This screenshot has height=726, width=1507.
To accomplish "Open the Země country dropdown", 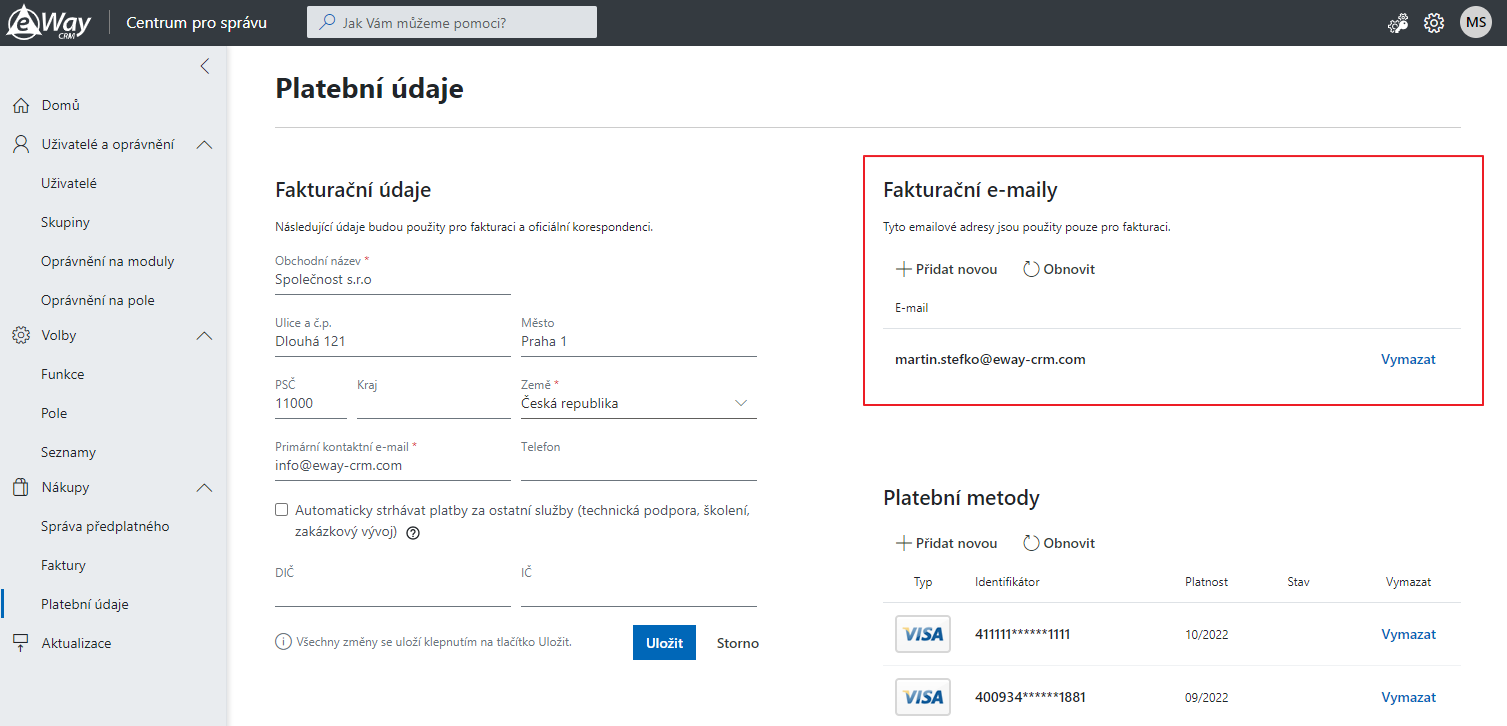I will pyautogui.click(x=639, y=403).
